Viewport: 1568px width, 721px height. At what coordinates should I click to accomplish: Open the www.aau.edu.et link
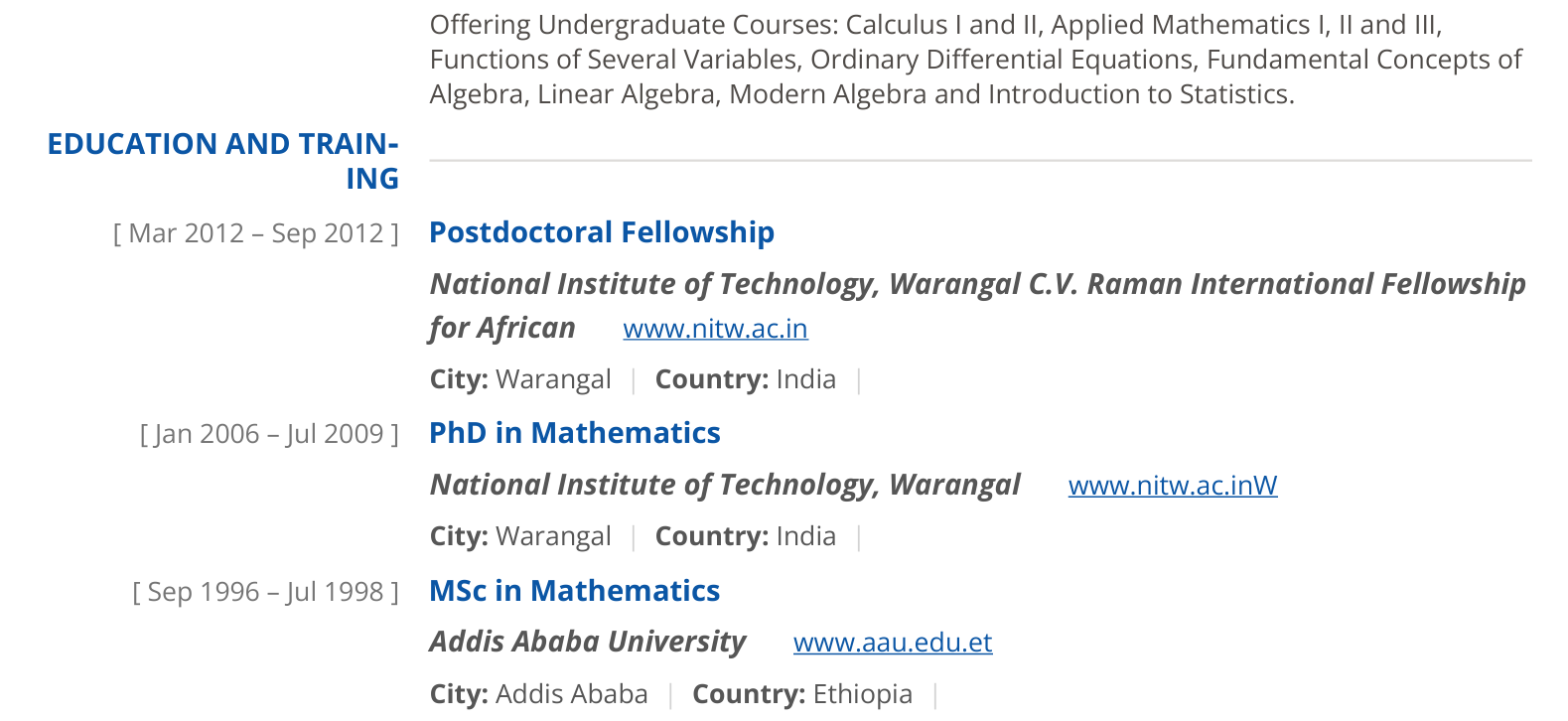[x=893, y=643]
